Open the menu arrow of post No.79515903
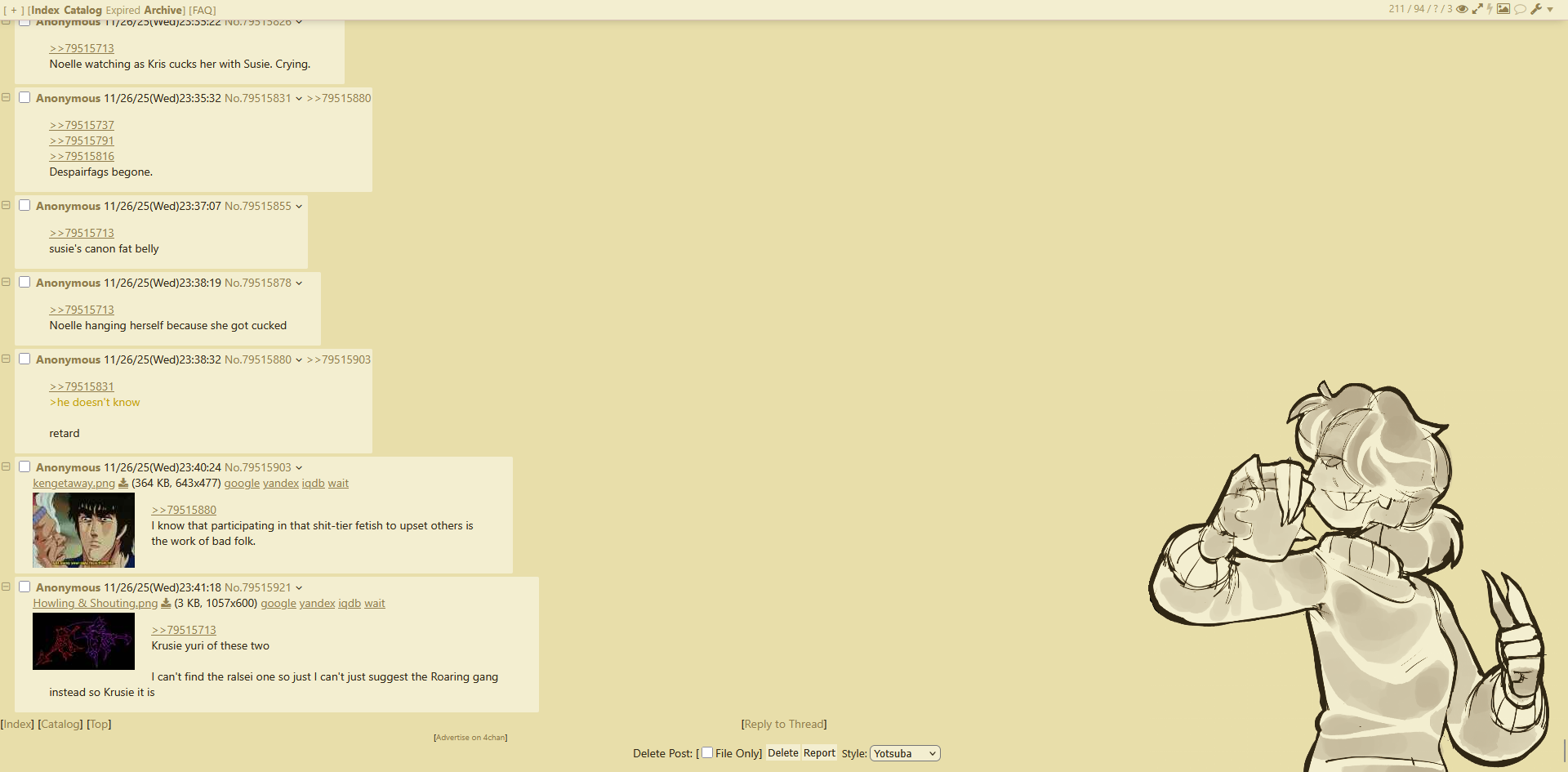The image size is (1568, 772). 299,468
